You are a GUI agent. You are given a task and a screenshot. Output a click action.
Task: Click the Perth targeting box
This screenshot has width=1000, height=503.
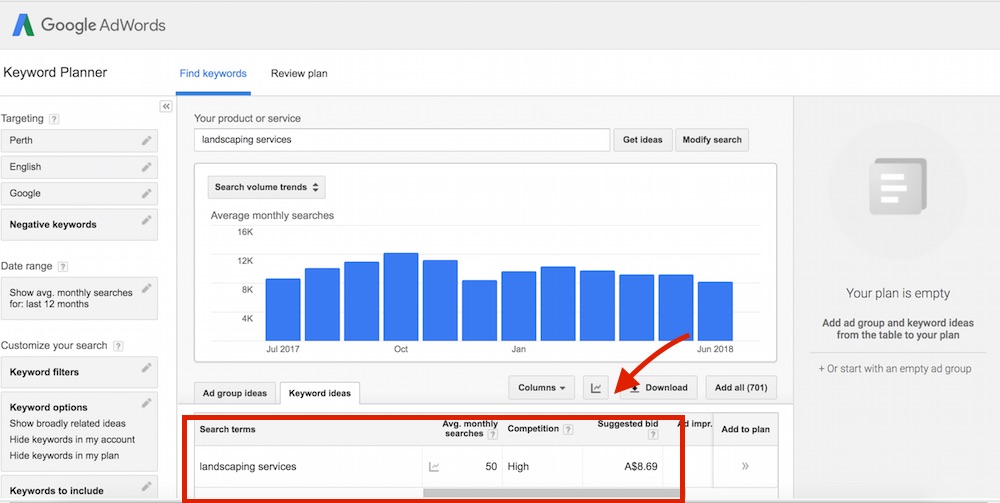(x=79, y=140)
